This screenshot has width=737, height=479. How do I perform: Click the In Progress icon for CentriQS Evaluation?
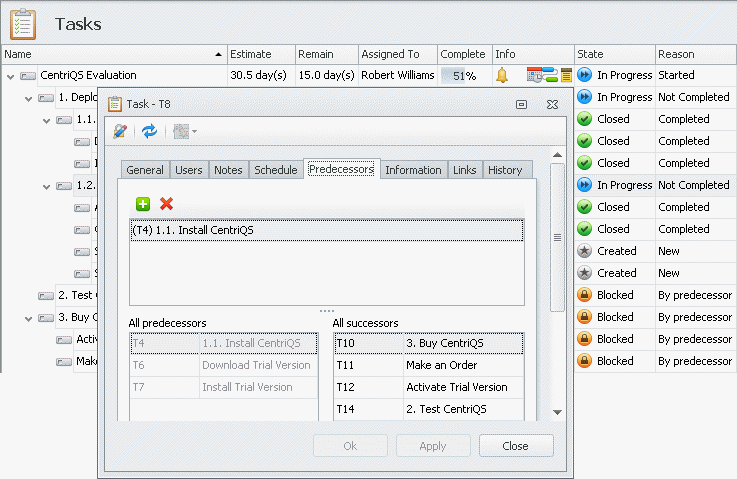[585, 75]
